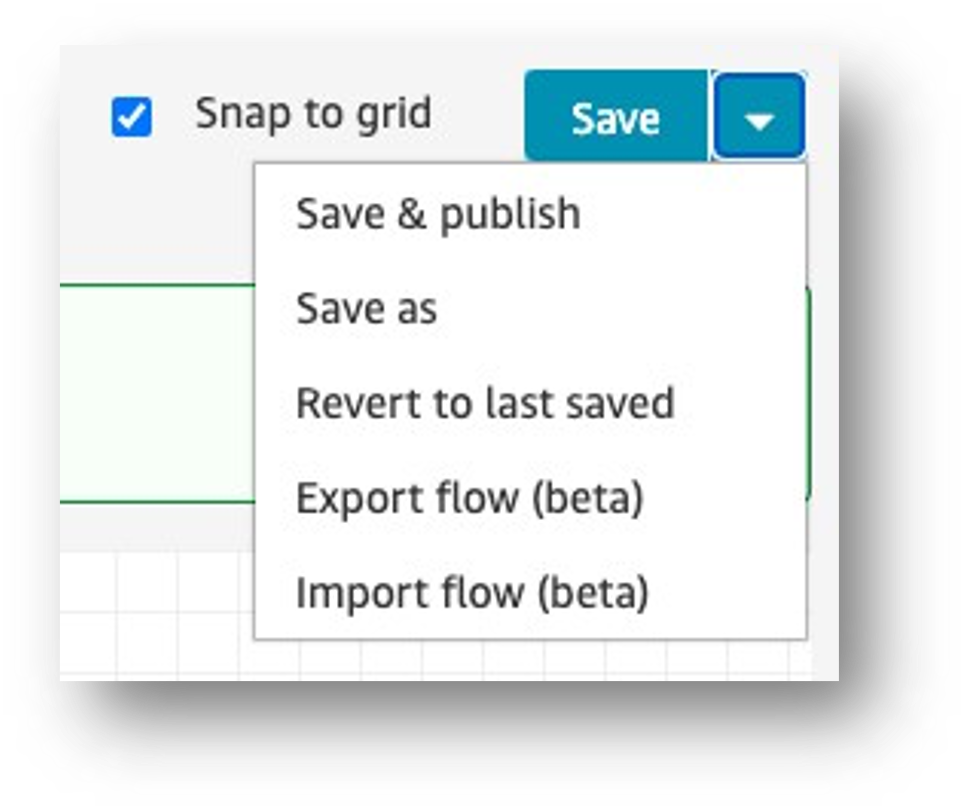962x806 pixels.
Task: Click the blue checkmark icon
Action: (x=131, y=118)
